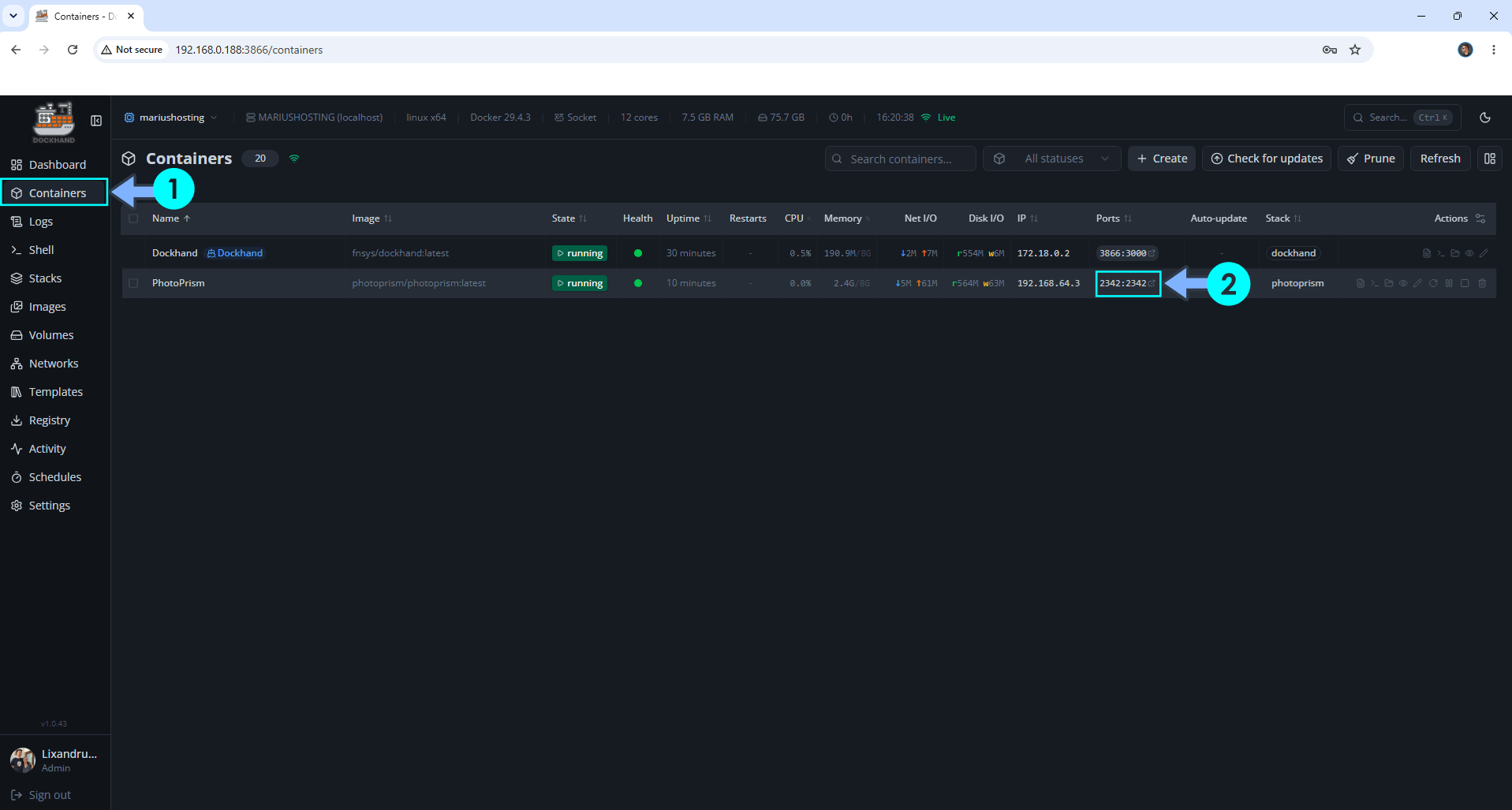
Task: Open Networks in the sidebar
Action: point(55,364)
